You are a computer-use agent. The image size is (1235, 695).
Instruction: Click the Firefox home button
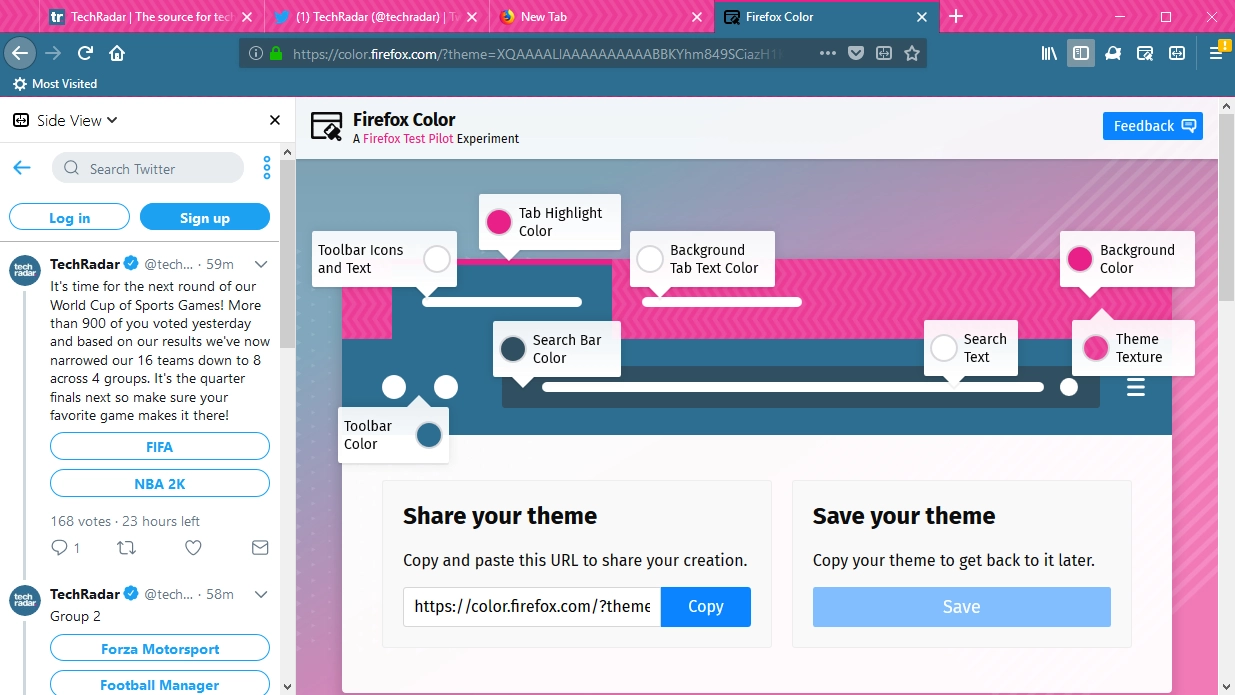pyautogui.click(x=117, y=53)
